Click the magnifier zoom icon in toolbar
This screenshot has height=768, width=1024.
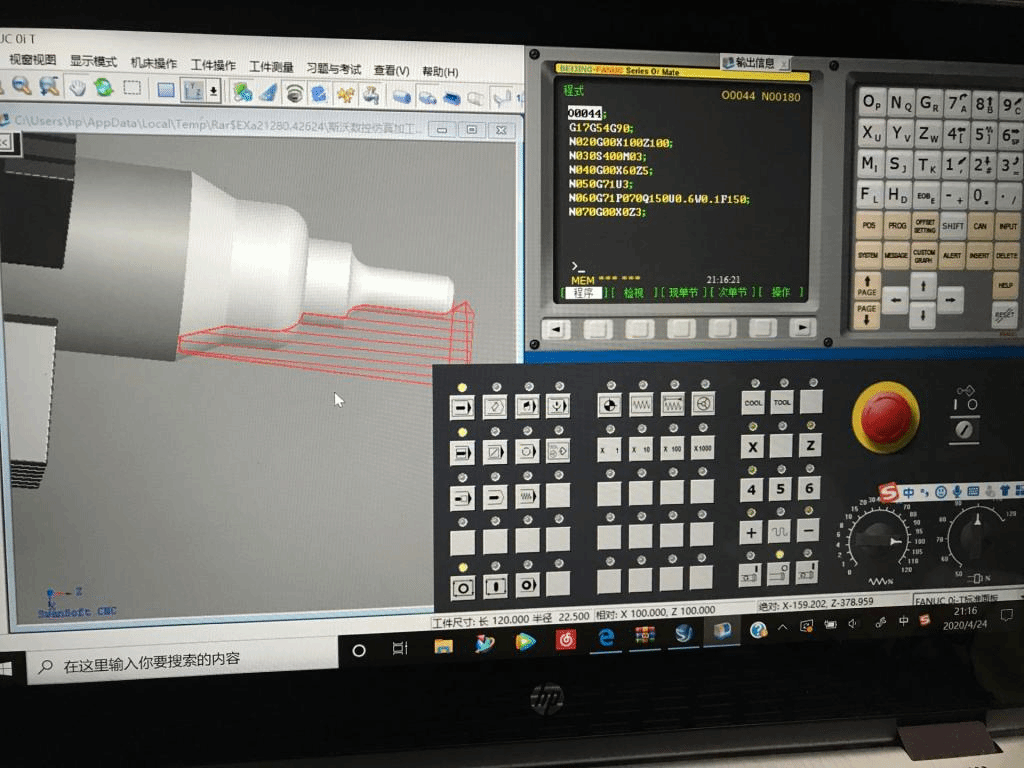22,85
